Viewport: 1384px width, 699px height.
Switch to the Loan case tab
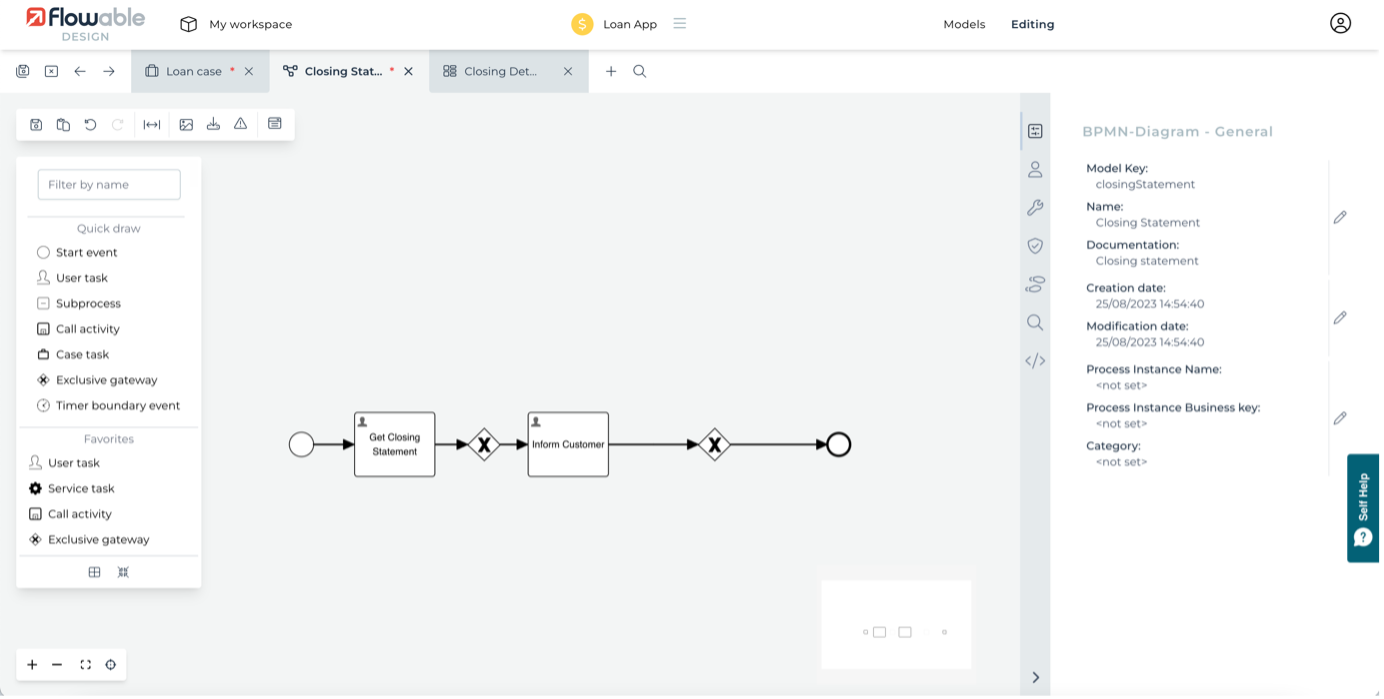[193, 71]
